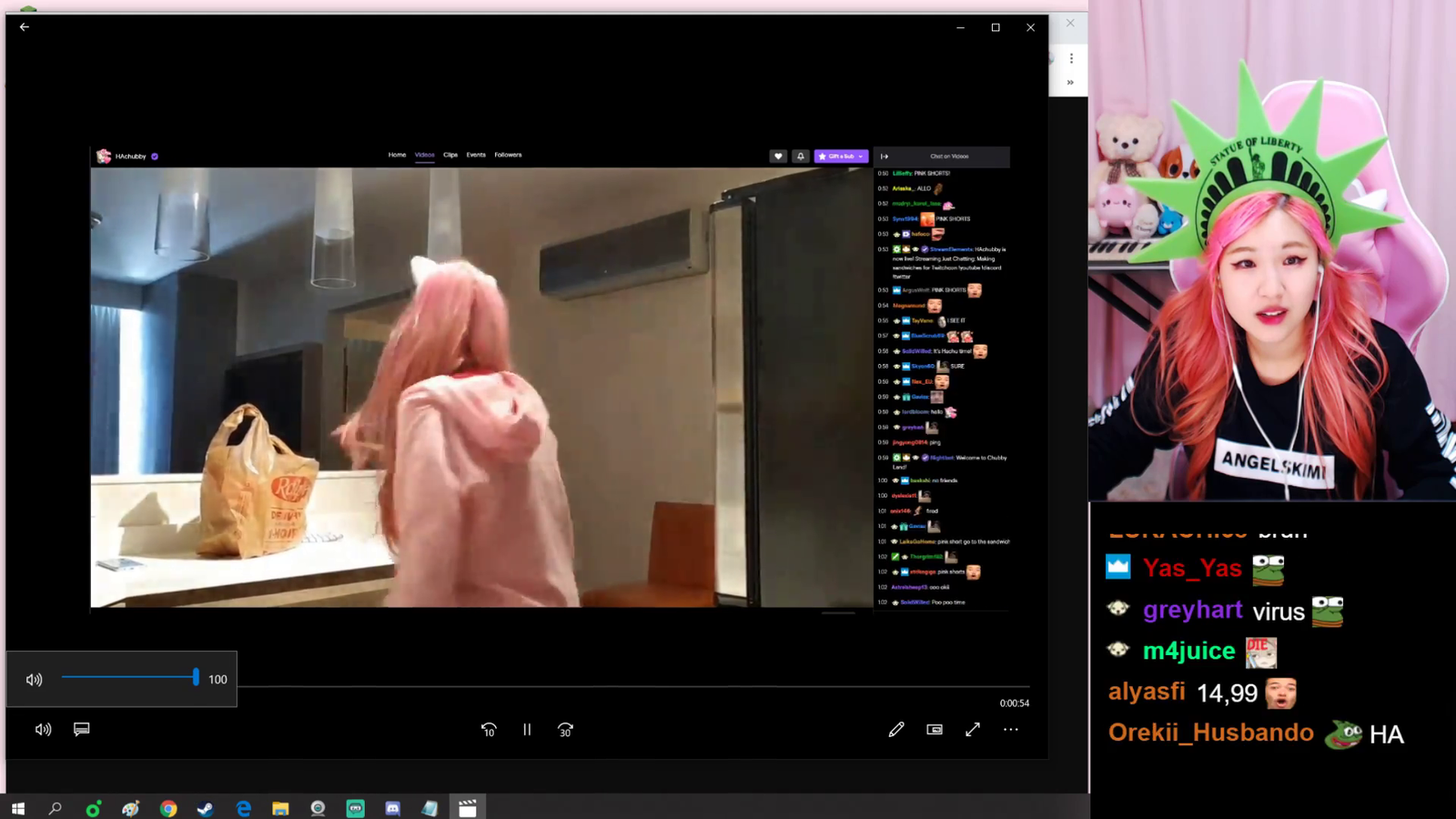Open the notepad-style app on taskbar
The image size is (1456, 819).
coord(430,808)
